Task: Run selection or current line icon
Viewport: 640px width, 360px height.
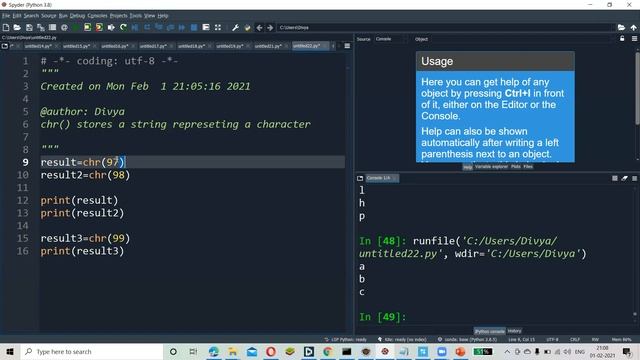Action: pos(111,27)
